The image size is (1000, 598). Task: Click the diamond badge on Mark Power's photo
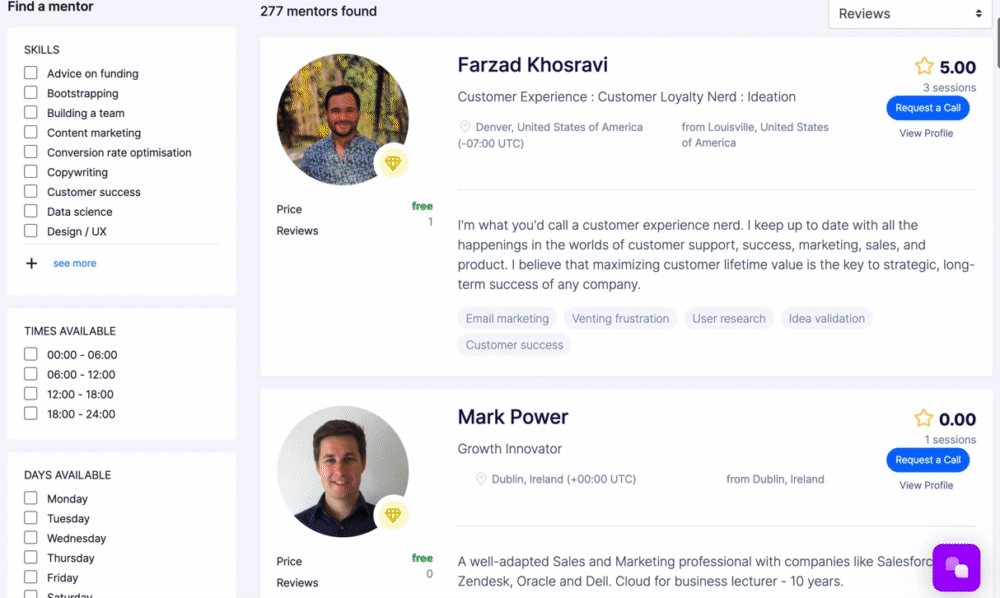[392, 515]
